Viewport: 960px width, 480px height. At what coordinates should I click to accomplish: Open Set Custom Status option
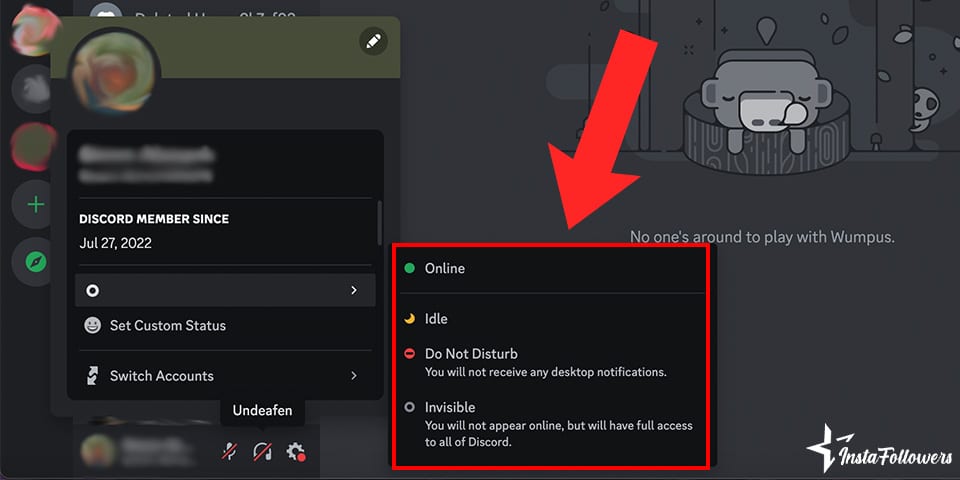225,326
